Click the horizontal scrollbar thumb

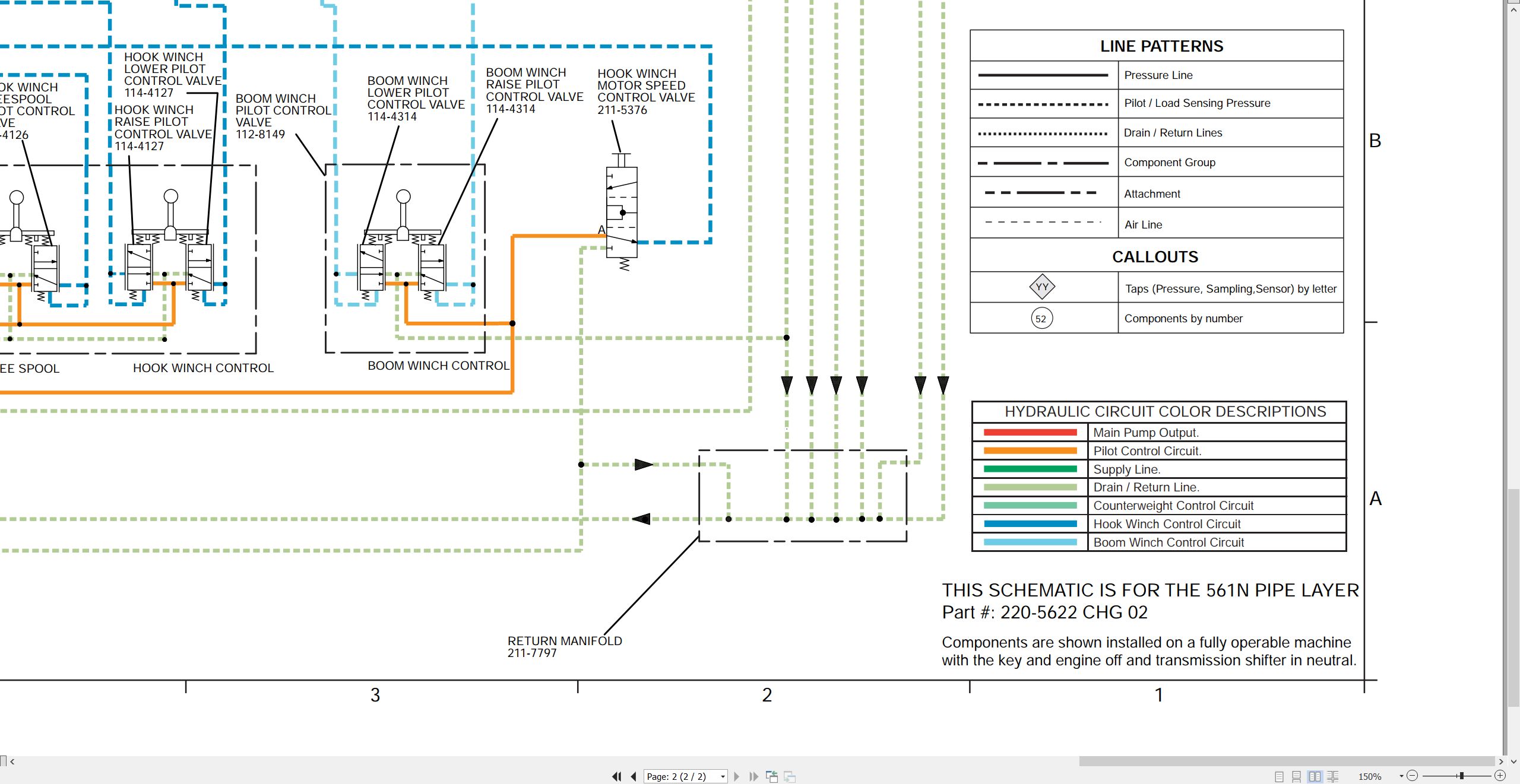(1287, 761)
